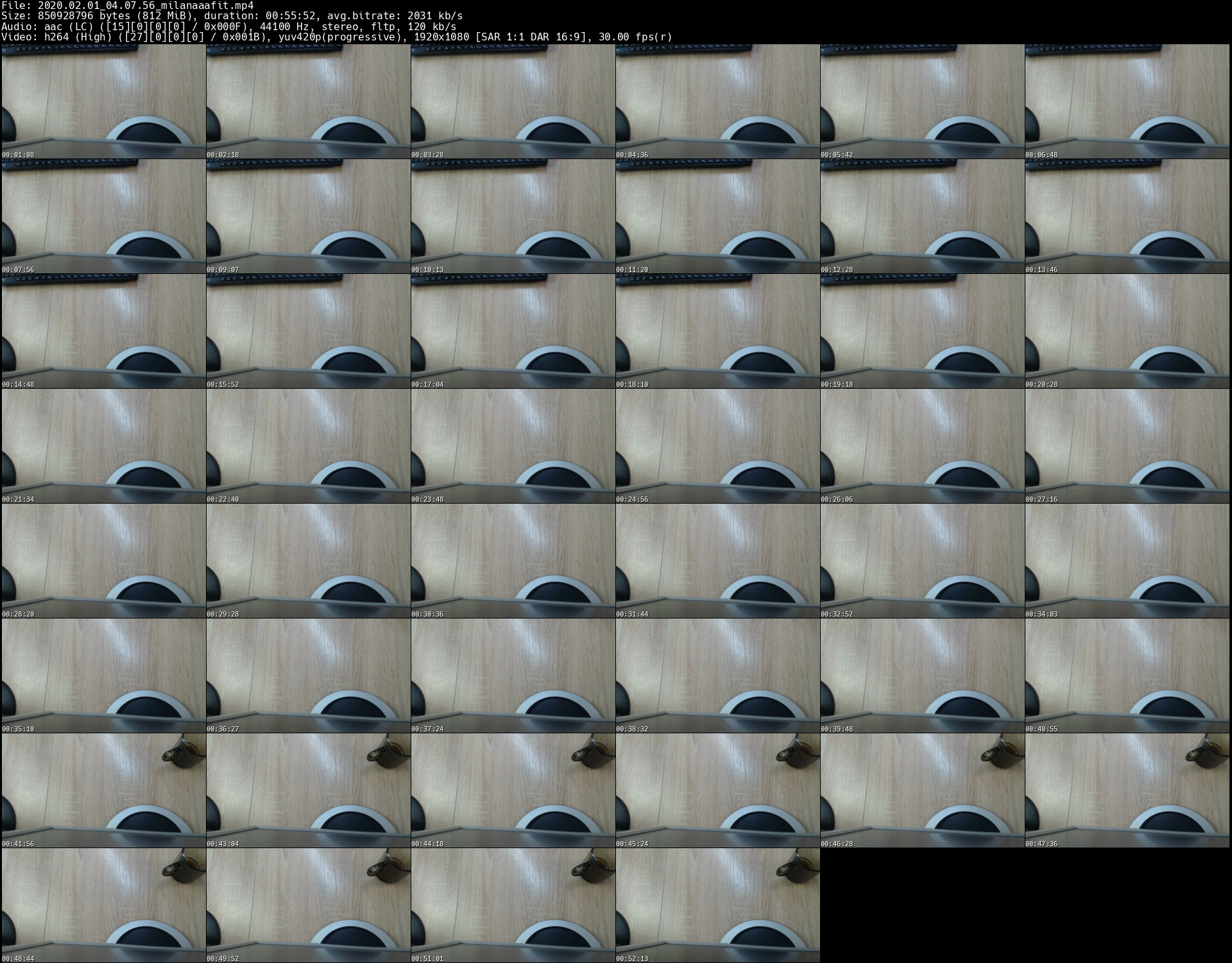Select the snapshot at 00:40:55

(1127, 676)
